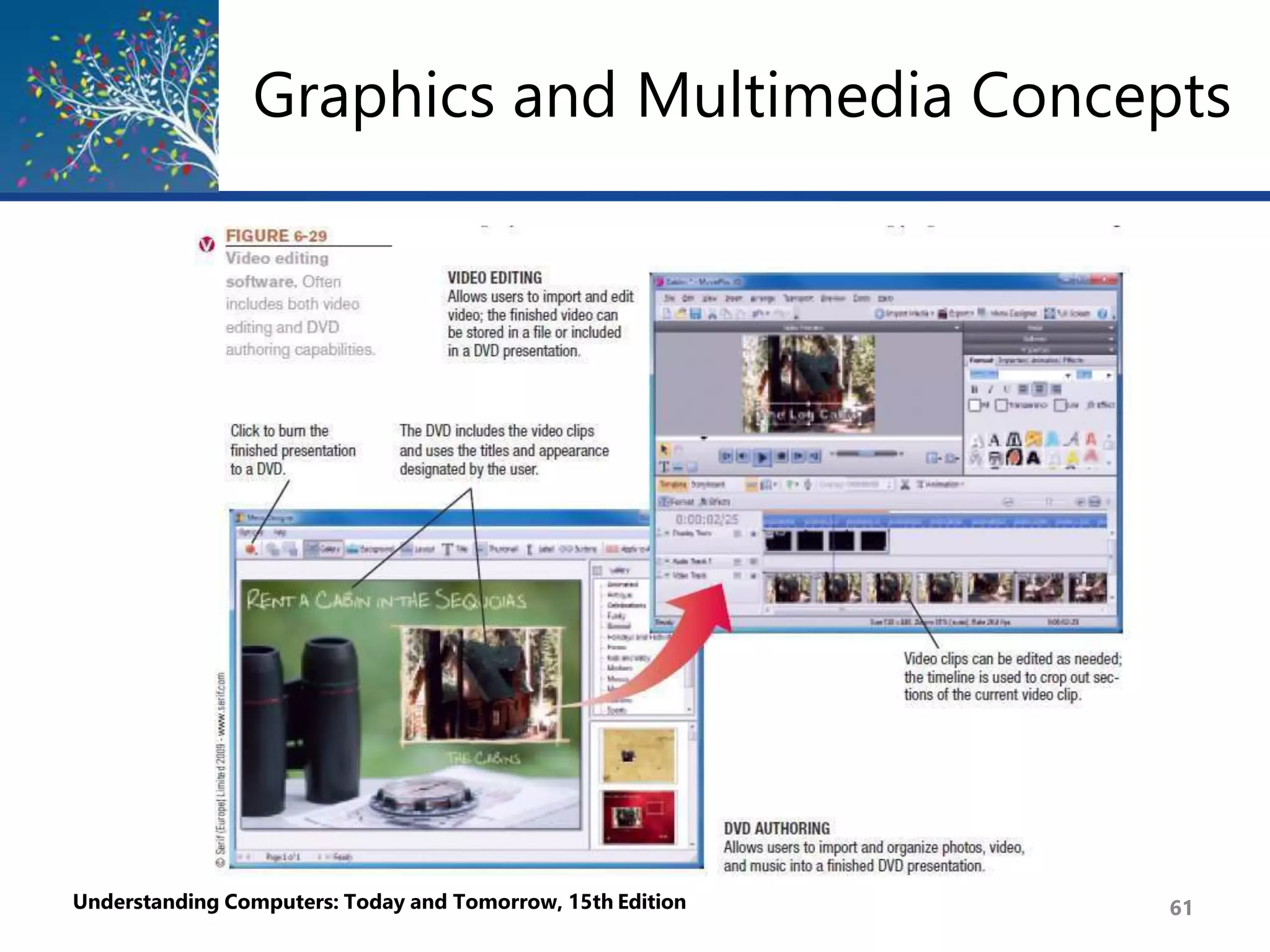The width and height of the screenshot is (1270, 952).
Task: Open the Options menu in Menu Designer
Action: click(x=251, y=532)
